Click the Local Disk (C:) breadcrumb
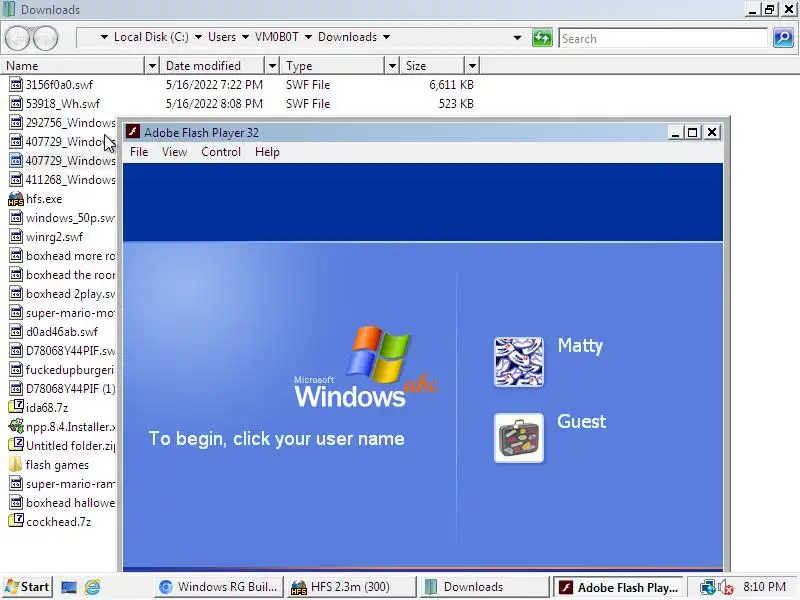This screenshot has height=600, width=800. [x=151, y=37]
